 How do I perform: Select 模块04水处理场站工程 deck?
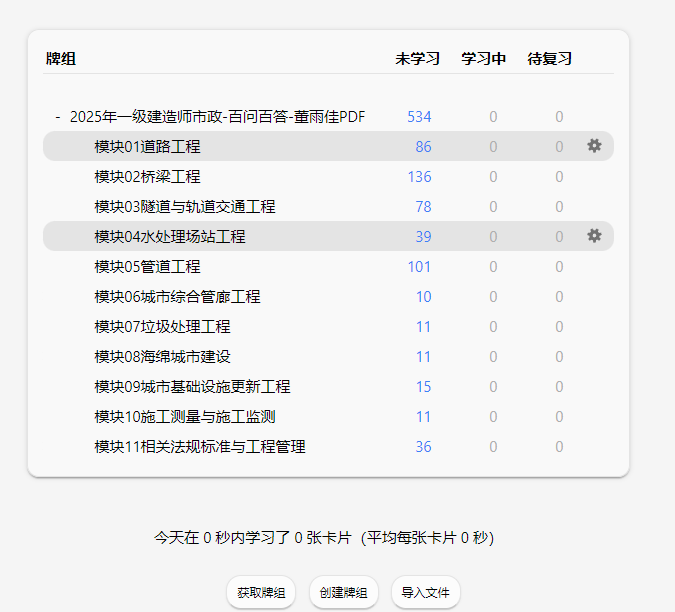click(x=169, y=237)
